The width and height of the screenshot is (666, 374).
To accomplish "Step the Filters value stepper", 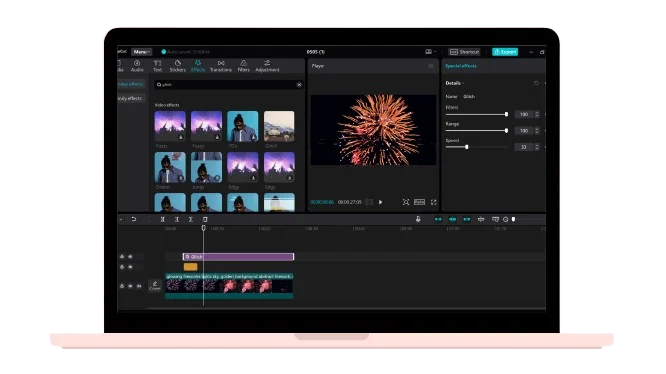I will [537, 114].
